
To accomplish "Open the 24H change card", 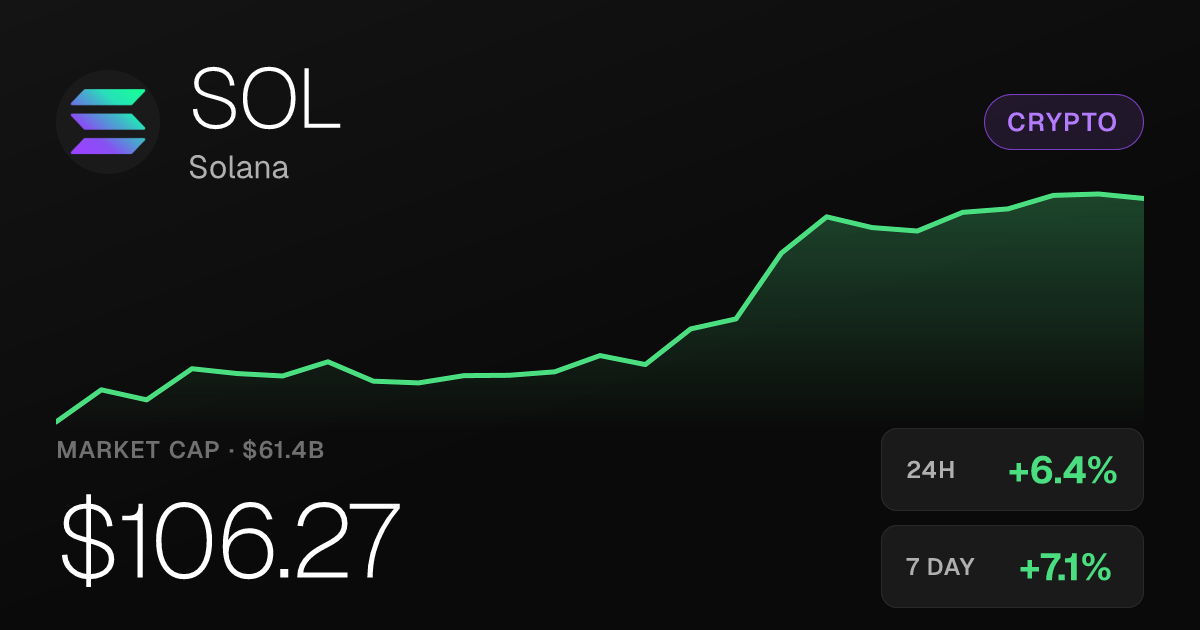I will [x=1012, y=470].
